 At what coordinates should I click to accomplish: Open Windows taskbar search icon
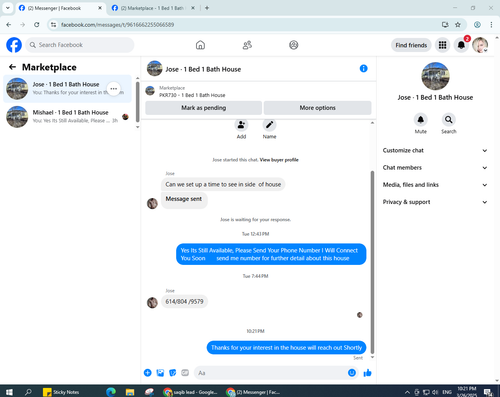28,392
